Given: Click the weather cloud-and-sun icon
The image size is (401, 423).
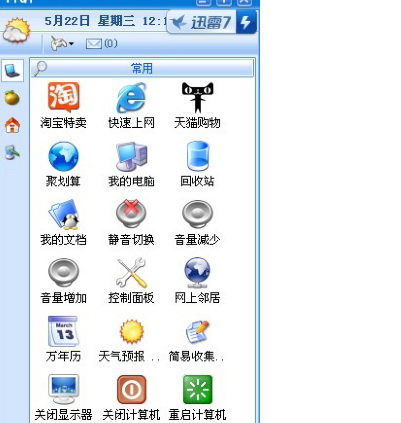Looking at the screenshot, I should 17,31.
